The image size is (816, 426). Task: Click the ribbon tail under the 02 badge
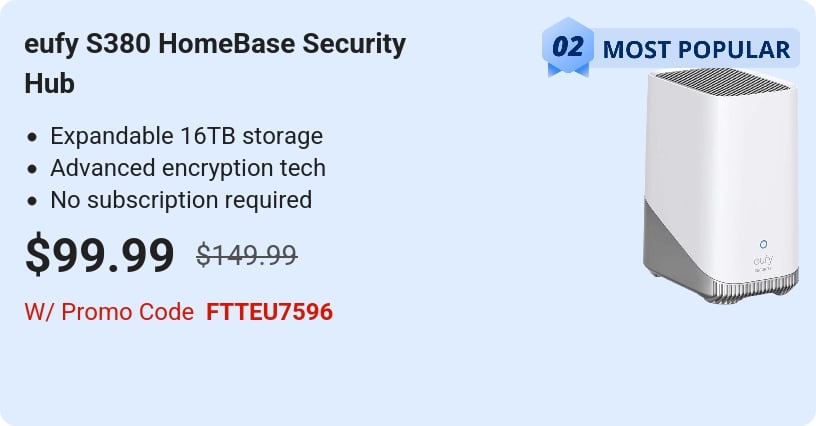coord(568,70)
